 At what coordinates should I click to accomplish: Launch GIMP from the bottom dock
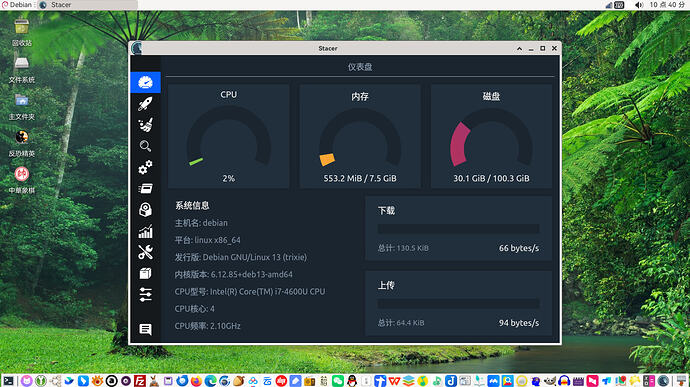[x=550, y=381]
